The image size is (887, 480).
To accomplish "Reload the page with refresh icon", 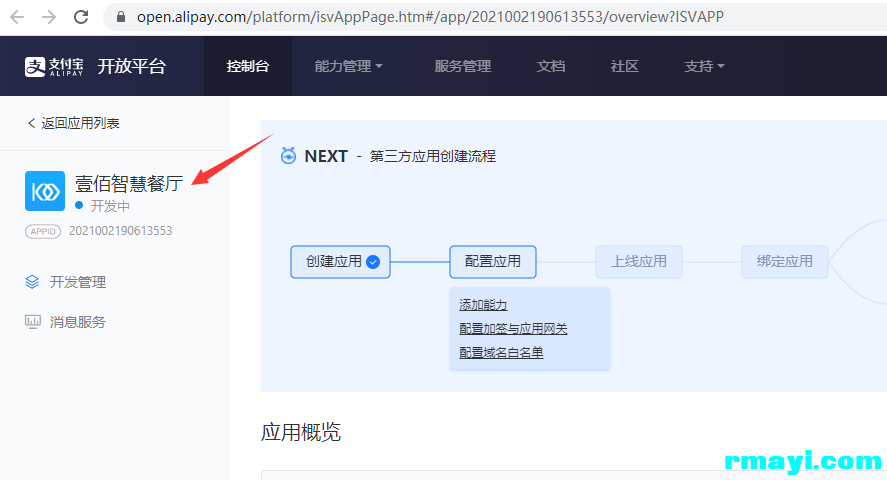I will (x=81, y=17).
